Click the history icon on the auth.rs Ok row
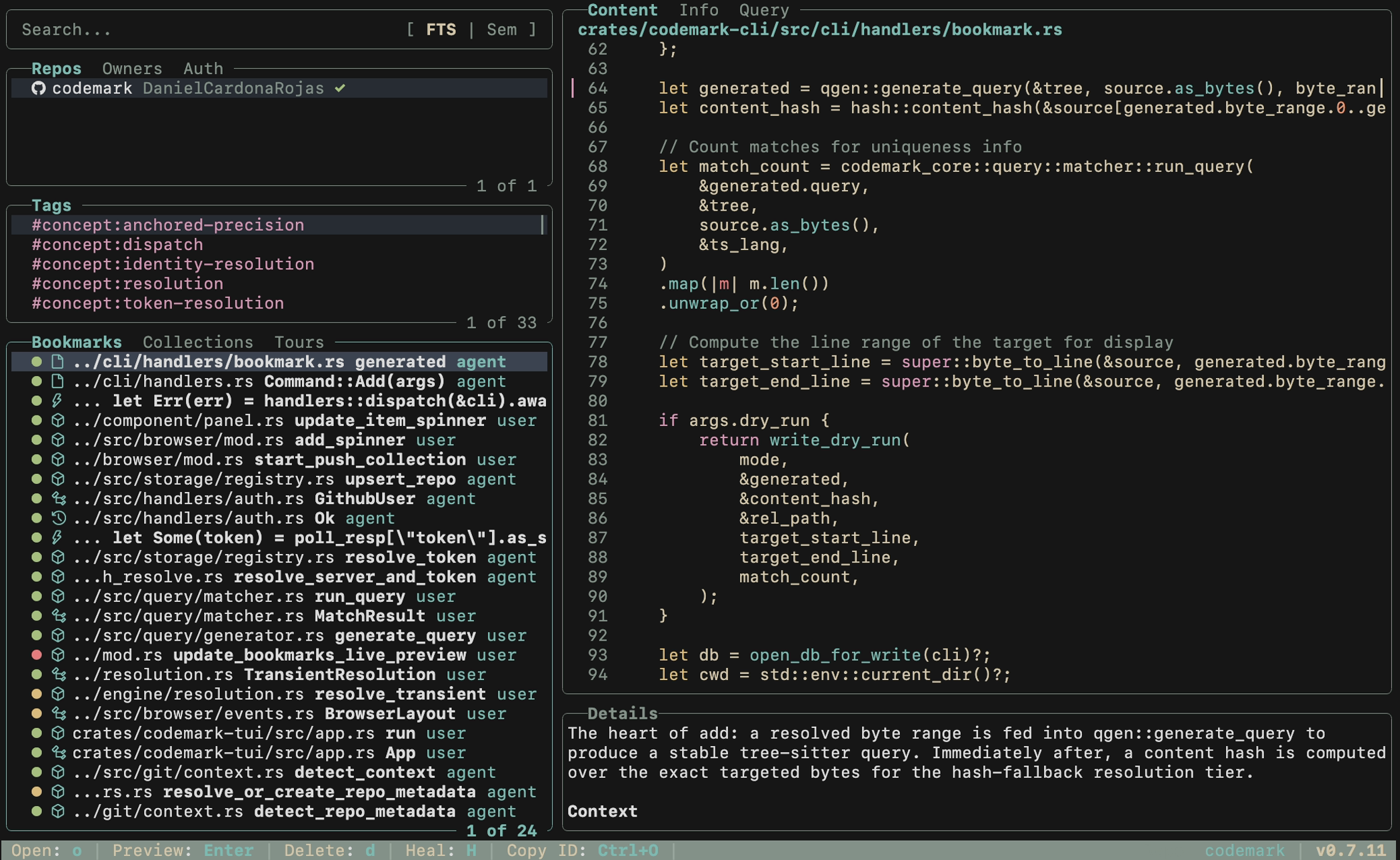This screenshot has width=1400, height=860. pyautogui.click(x=59, y=518)
